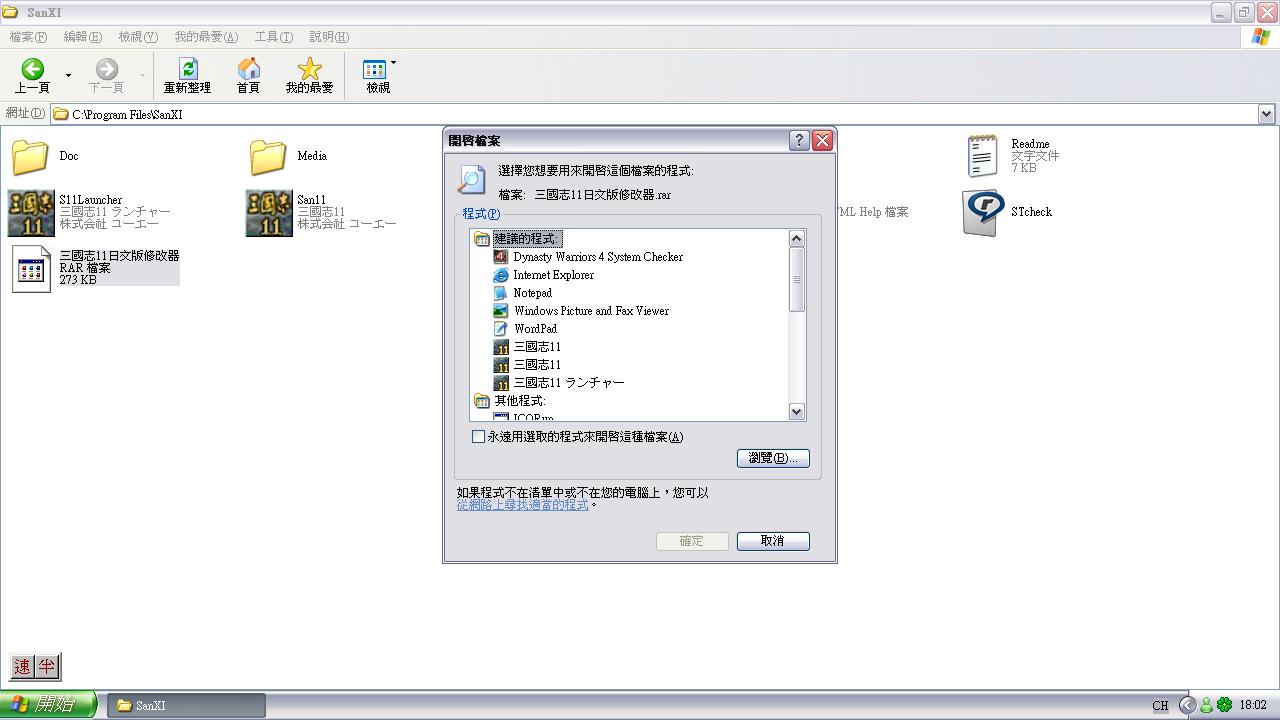Open the 說明(H) menu
This screenshot has width=1280, height=720.
(x=329, y=37)
